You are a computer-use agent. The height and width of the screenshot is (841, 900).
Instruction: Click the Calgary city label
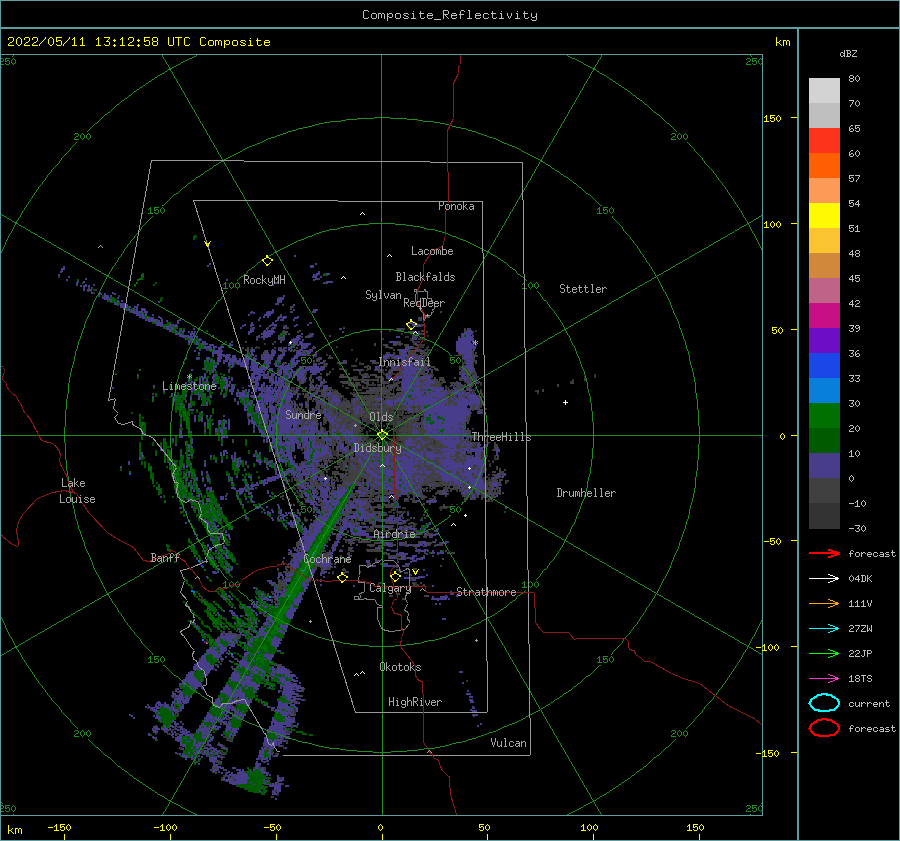[x=390, y=588]
